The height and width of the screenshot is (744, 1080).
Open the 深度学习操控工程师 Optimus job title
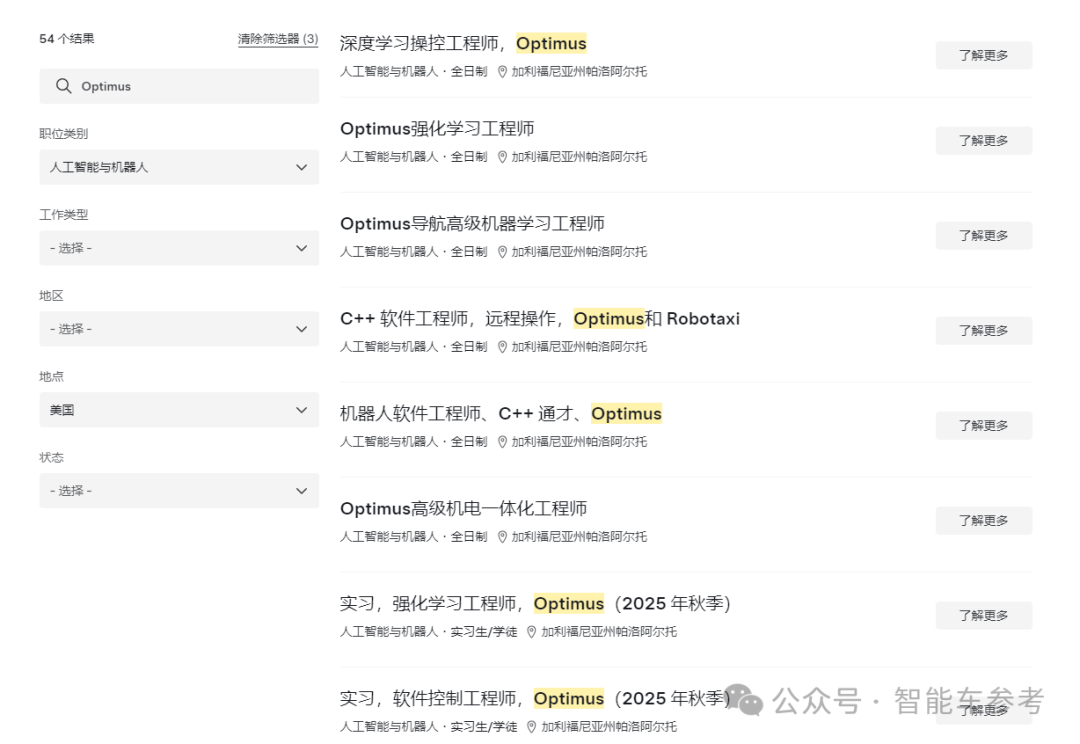click(463, 44)
